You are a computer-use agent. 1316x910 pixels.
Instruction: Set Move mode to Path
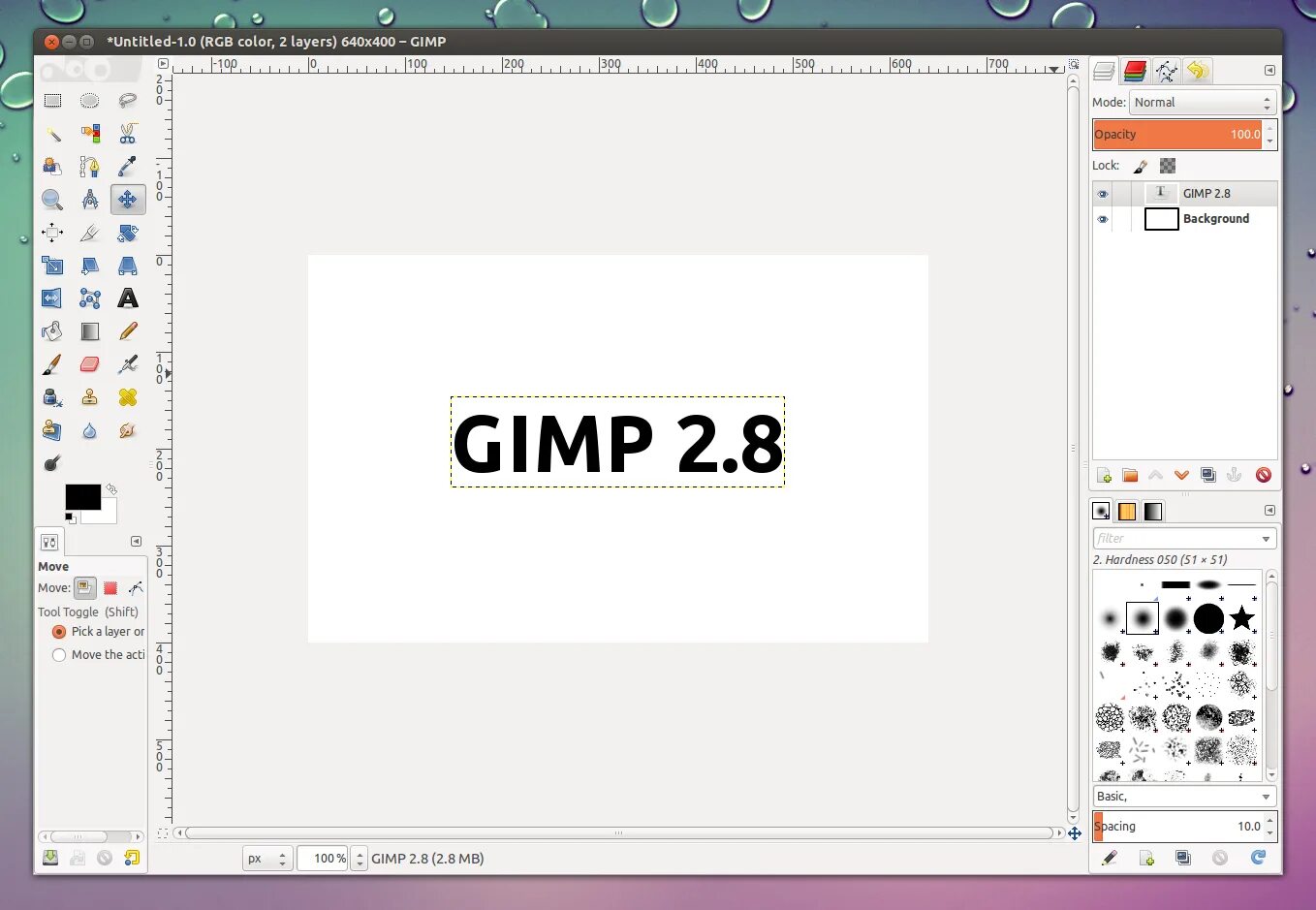pyautogui.click(x=136, y=588)
